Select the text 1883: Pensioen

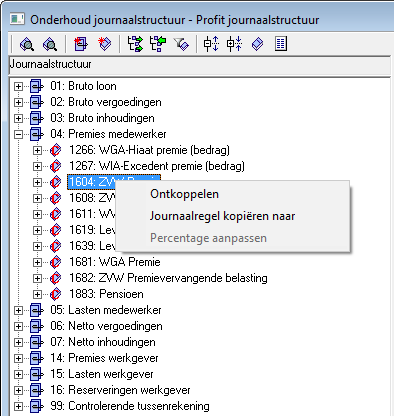(x=106, y=294)
